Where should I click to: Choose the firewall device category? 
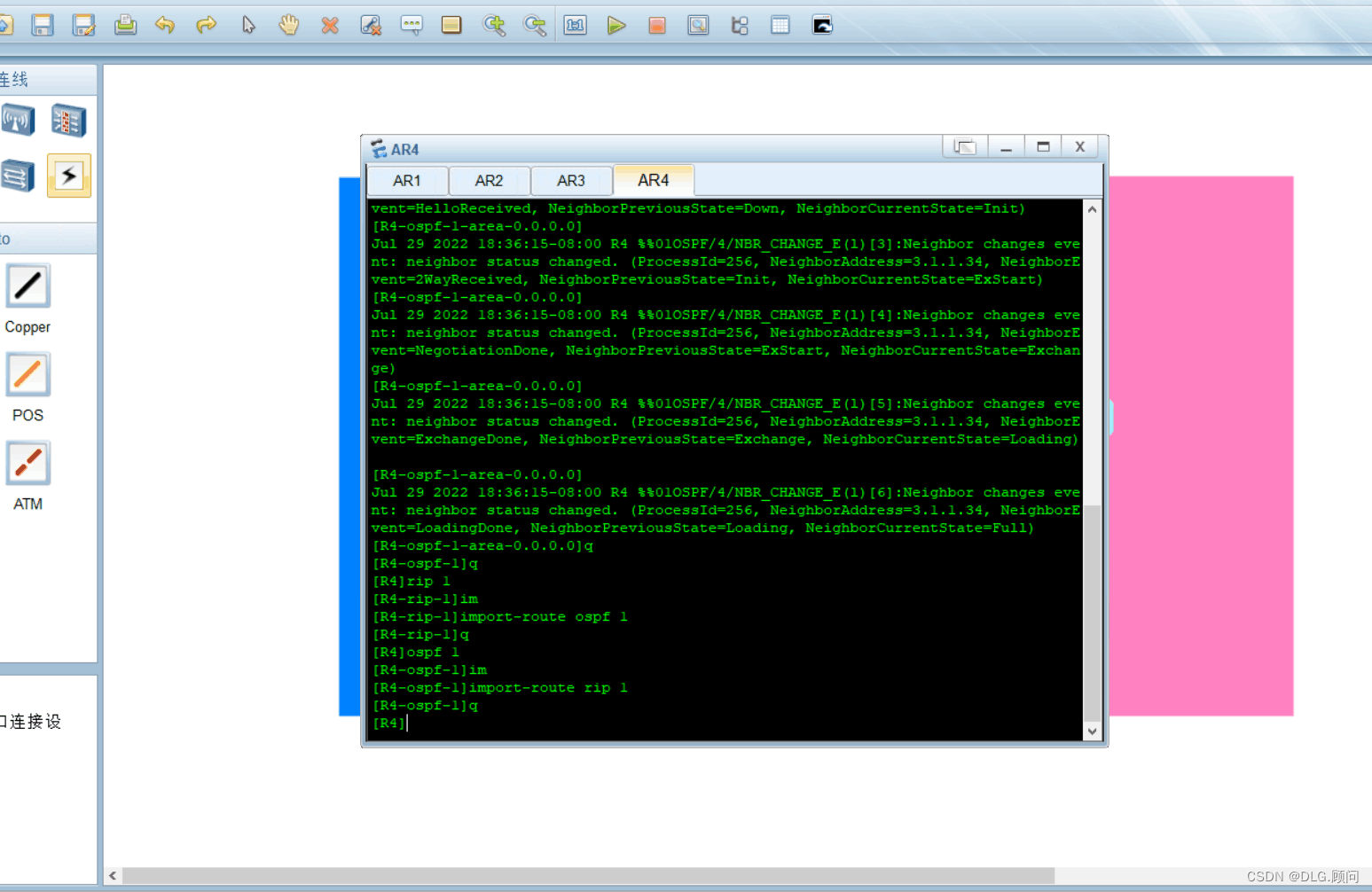pyautogui.click(x=68, y=120)
